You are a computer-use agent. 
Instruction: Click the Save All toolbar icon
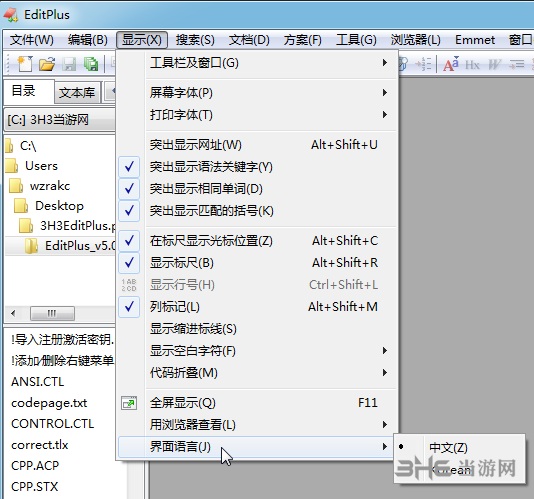tap(91, 64)
